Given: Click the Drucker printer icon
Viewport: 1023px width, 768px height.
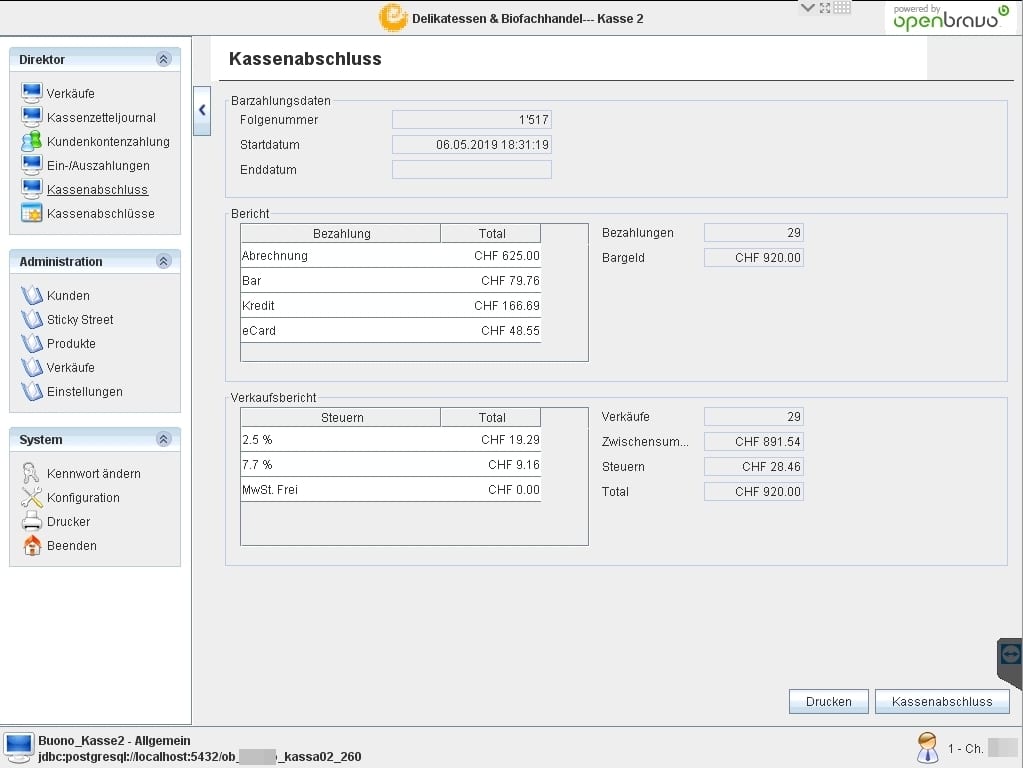Looking at the screenshot, I should click(31, 521).
